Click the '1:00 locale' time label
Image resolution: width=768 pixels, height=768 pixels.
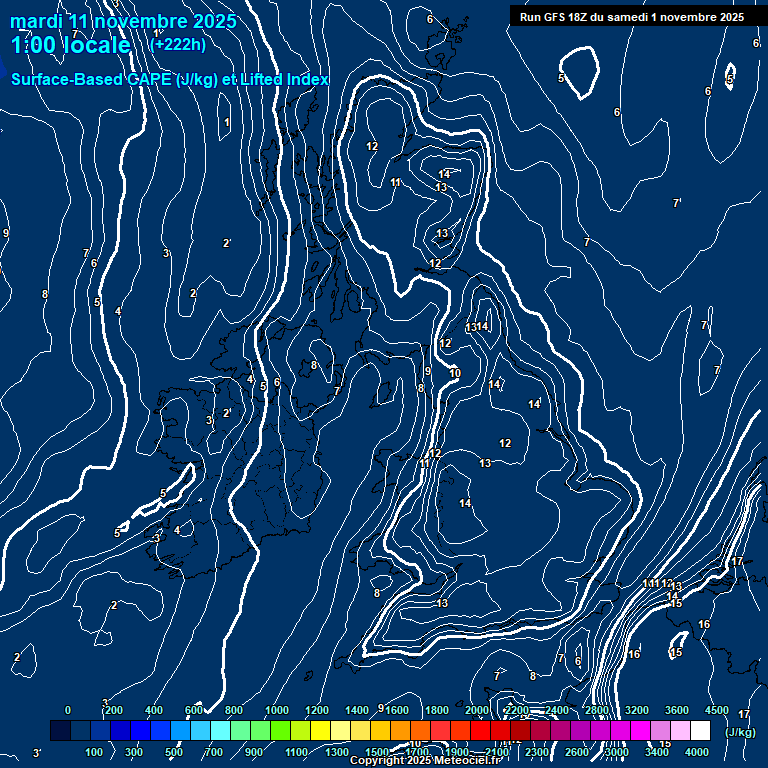(x=70, y=45)
